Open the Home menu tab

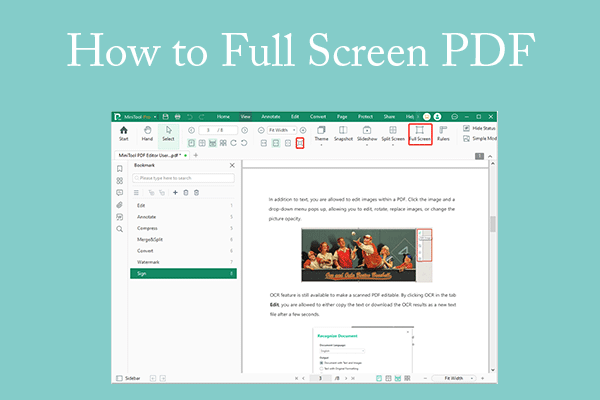coord(223,116)
